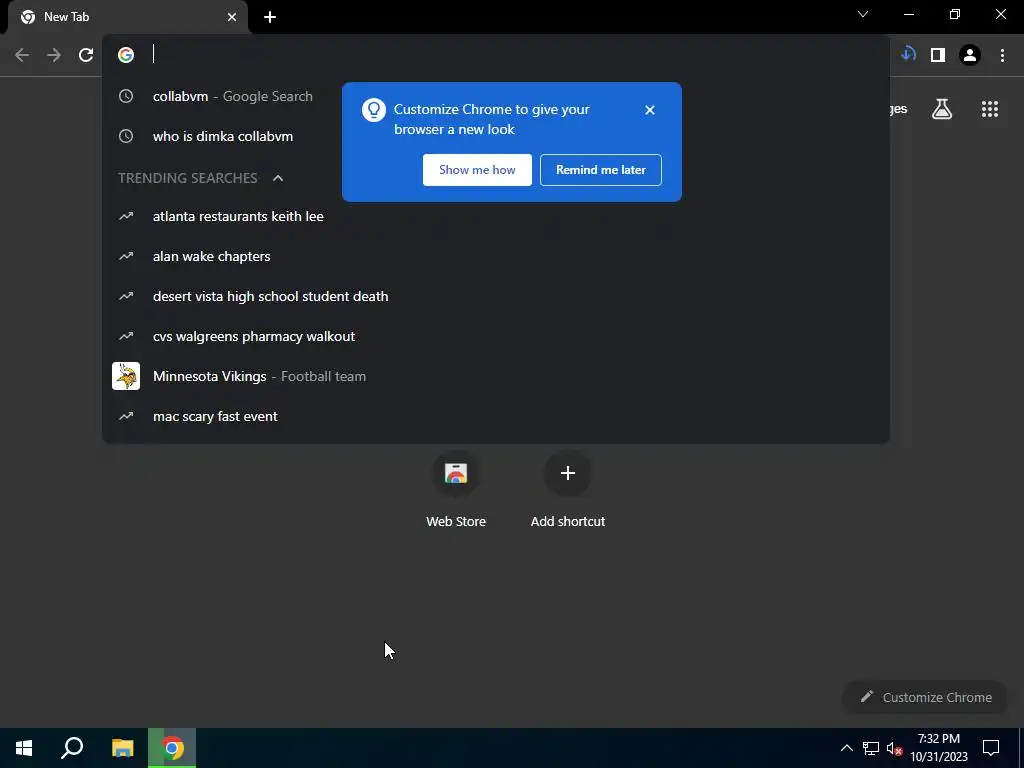This screenshot has height=768, width=1024.
Task: Open the user profile avatar menu
Action: [x=970, y=55]
